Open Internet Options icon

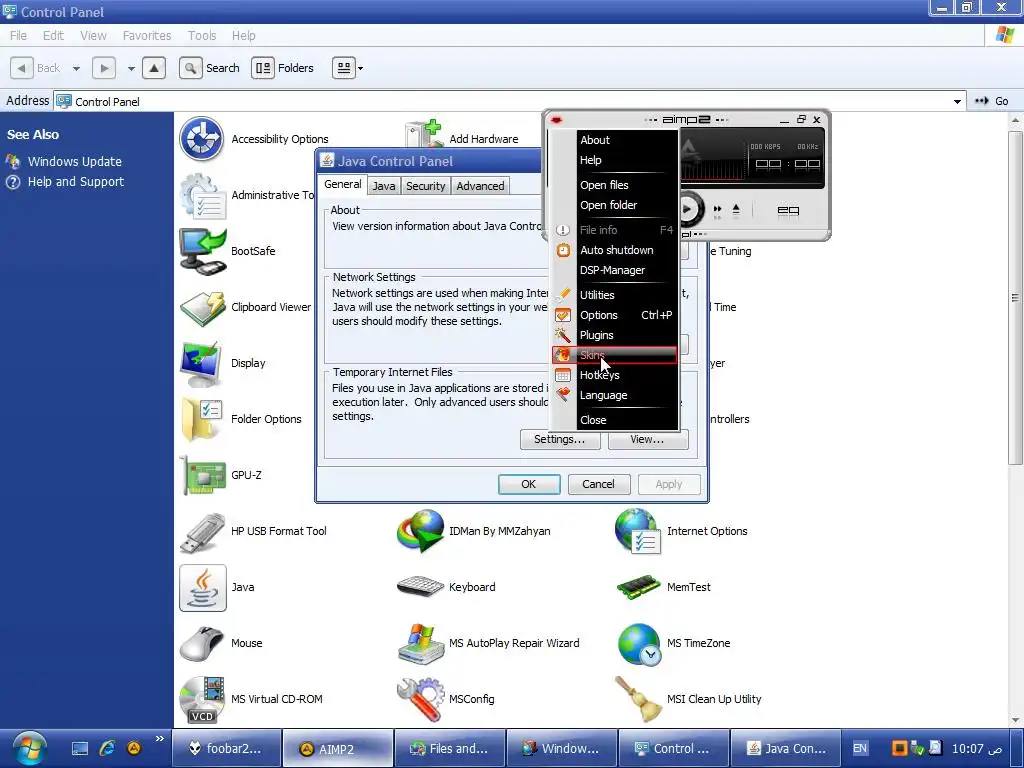click(638, 531)
